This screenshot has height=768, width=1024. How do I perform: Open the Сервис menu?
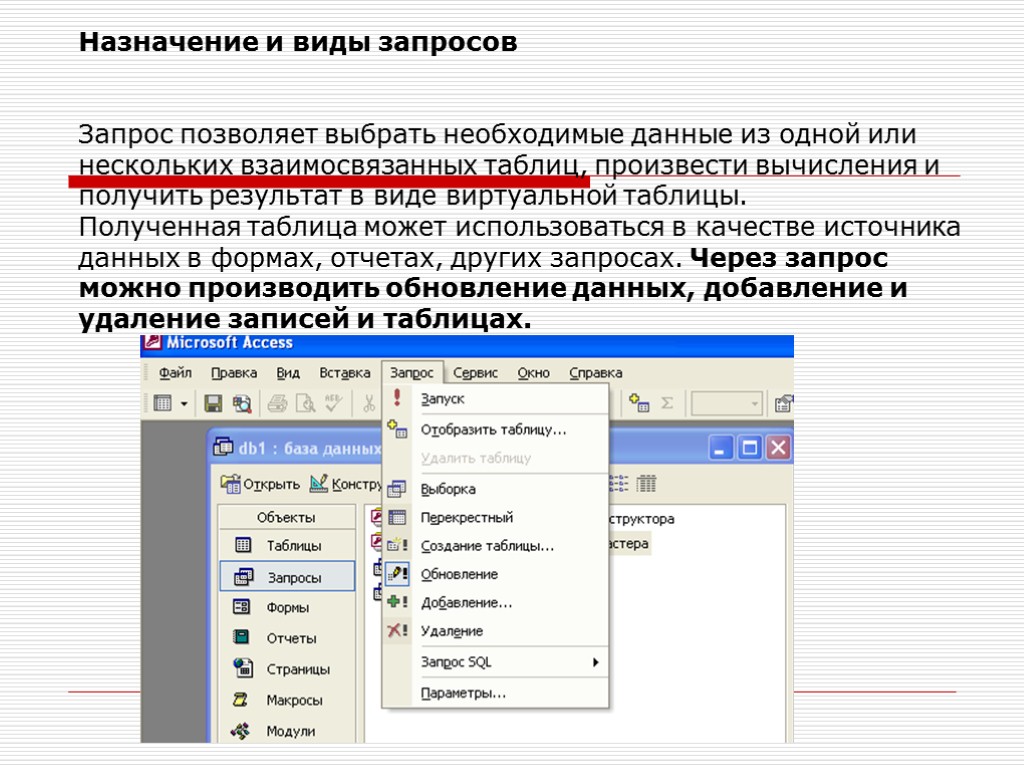(475, 373)
